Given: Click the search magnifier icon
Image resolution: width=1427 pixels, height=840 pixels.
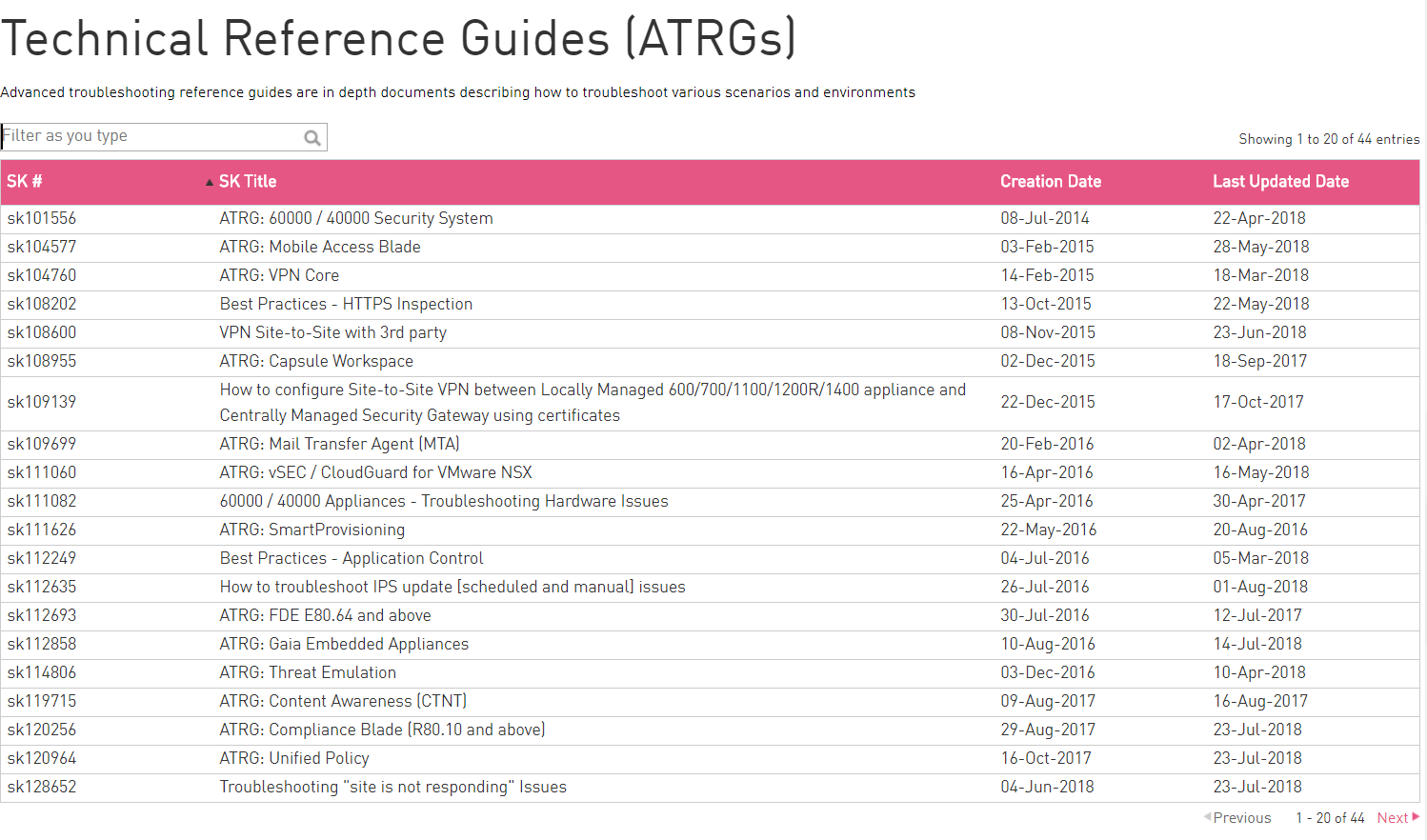Looking at the screenshot, I should click(x=312, y=138).
